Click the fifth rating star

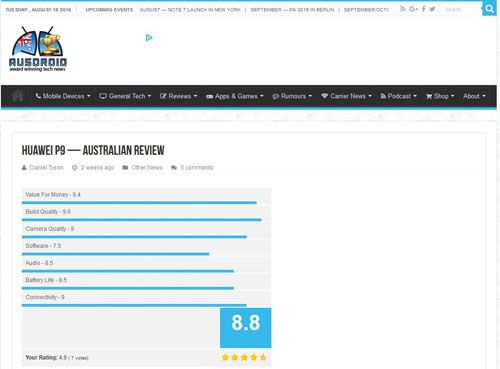click(x=263, y=357)
